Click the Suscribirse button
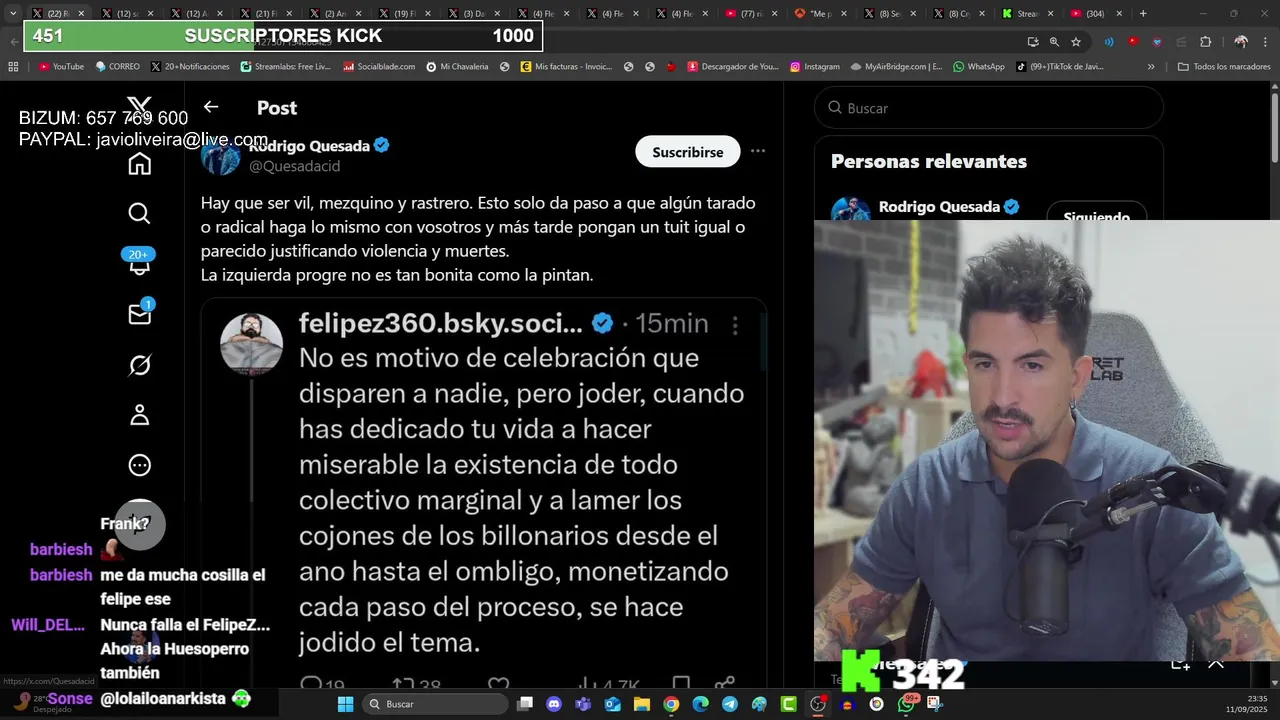 (688, 152)
